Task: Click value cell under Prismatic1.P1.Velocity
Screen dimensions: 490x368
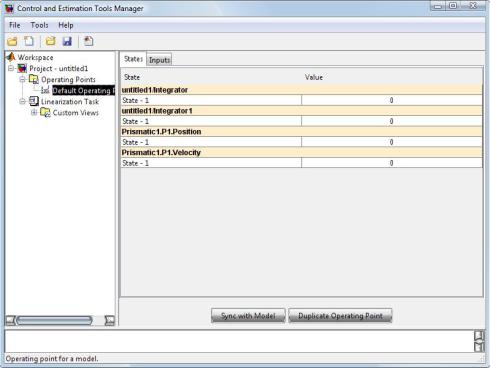Action: (x=392, y=163)
